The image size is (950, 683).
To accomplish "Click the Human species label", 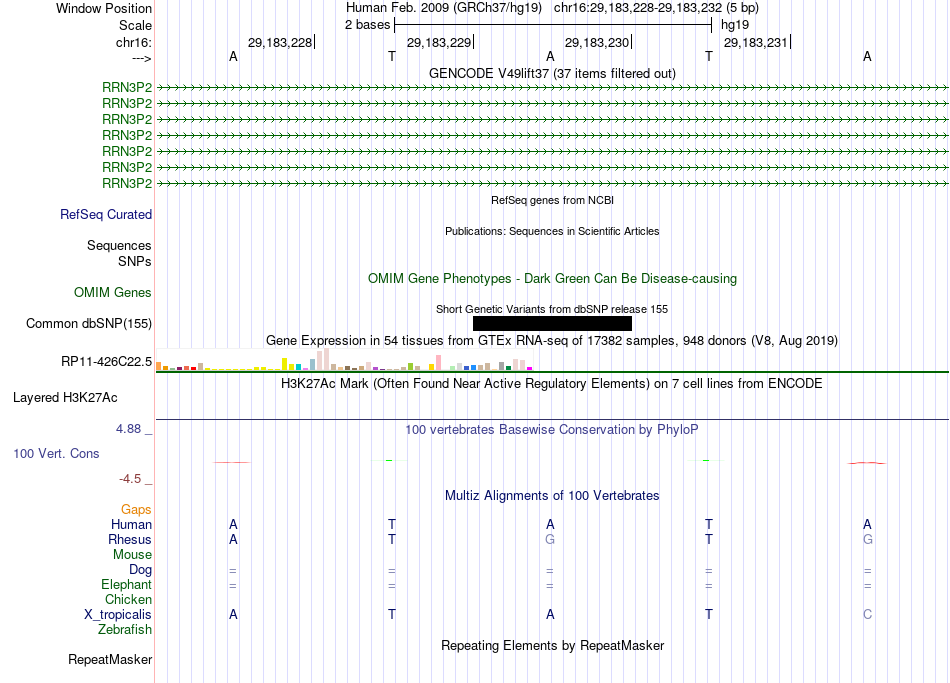I will (x=131, y=525).
